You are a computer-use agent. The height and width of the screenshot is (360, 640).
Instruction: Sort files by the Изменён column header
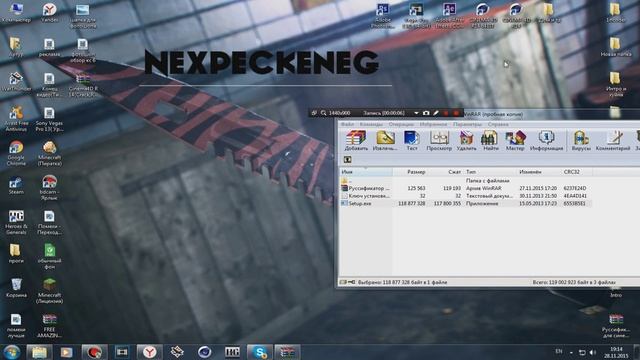point(539,172)
